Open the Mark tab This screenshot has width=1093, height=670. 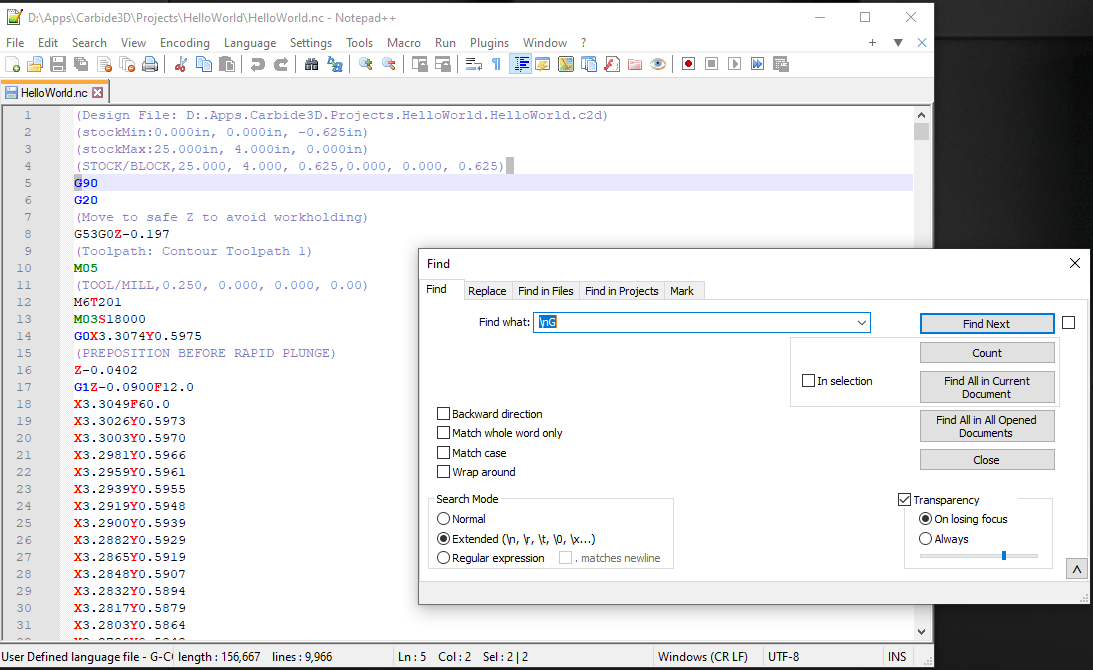(x=682, y=291)
